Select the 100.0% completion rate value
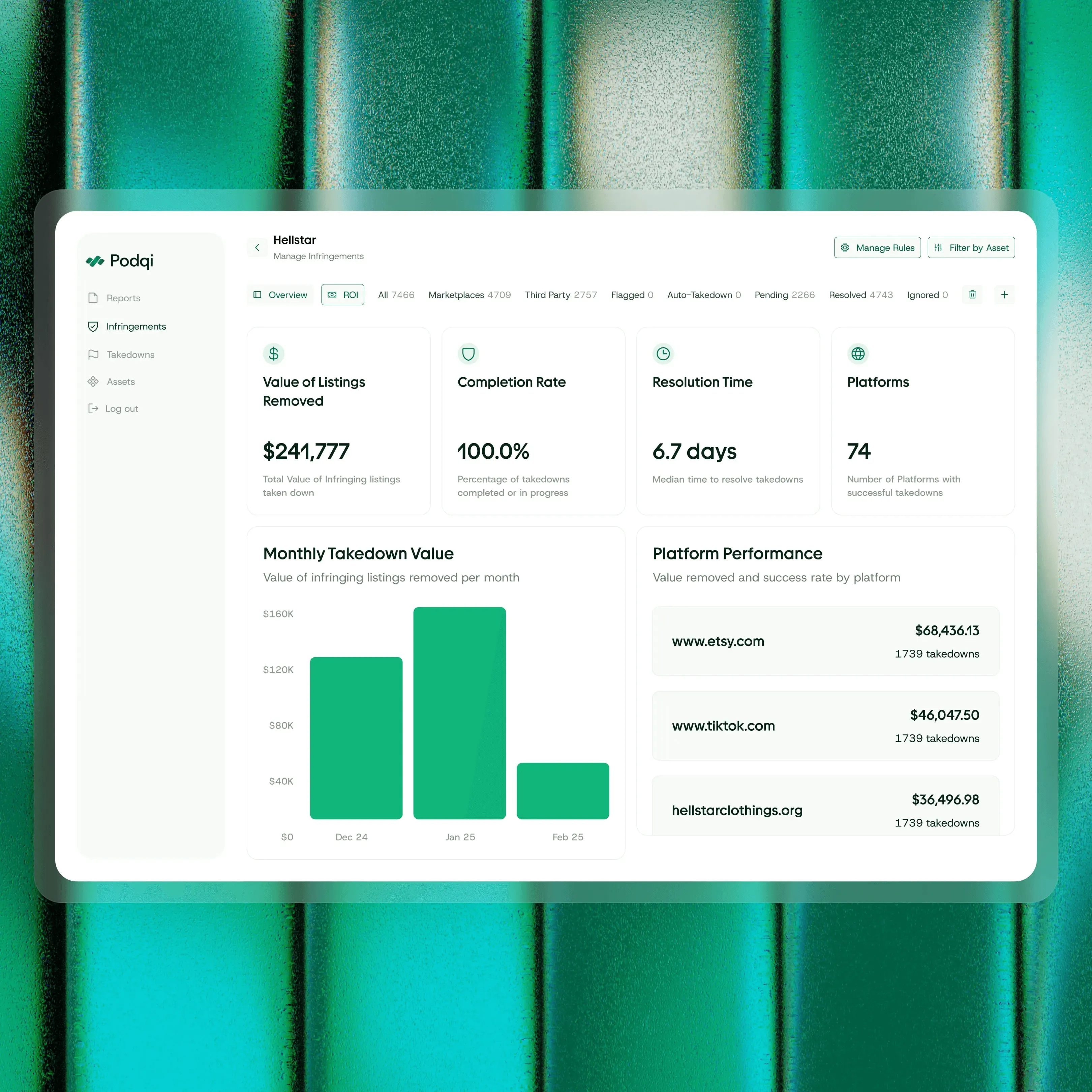1092x1092 pixels. pyautogui.click(x=493, y=451)
